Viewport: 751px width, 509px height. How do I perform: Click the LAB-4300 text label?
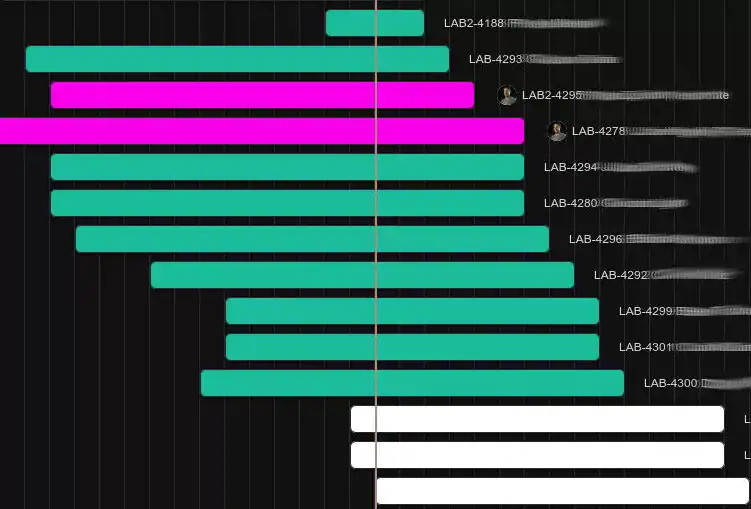tap(670, 383)
